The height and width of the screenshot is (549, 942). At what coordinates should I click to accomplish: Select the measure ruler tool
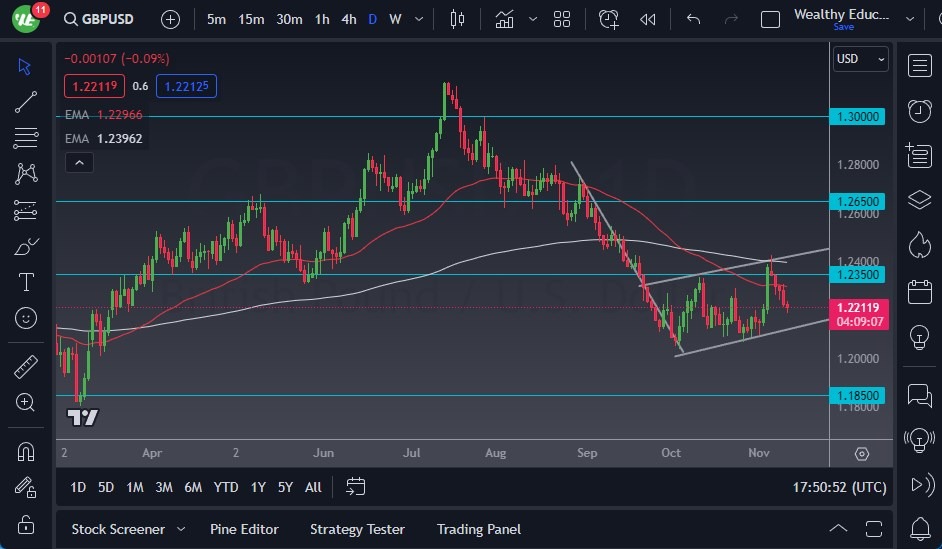(x=26, y=367)
